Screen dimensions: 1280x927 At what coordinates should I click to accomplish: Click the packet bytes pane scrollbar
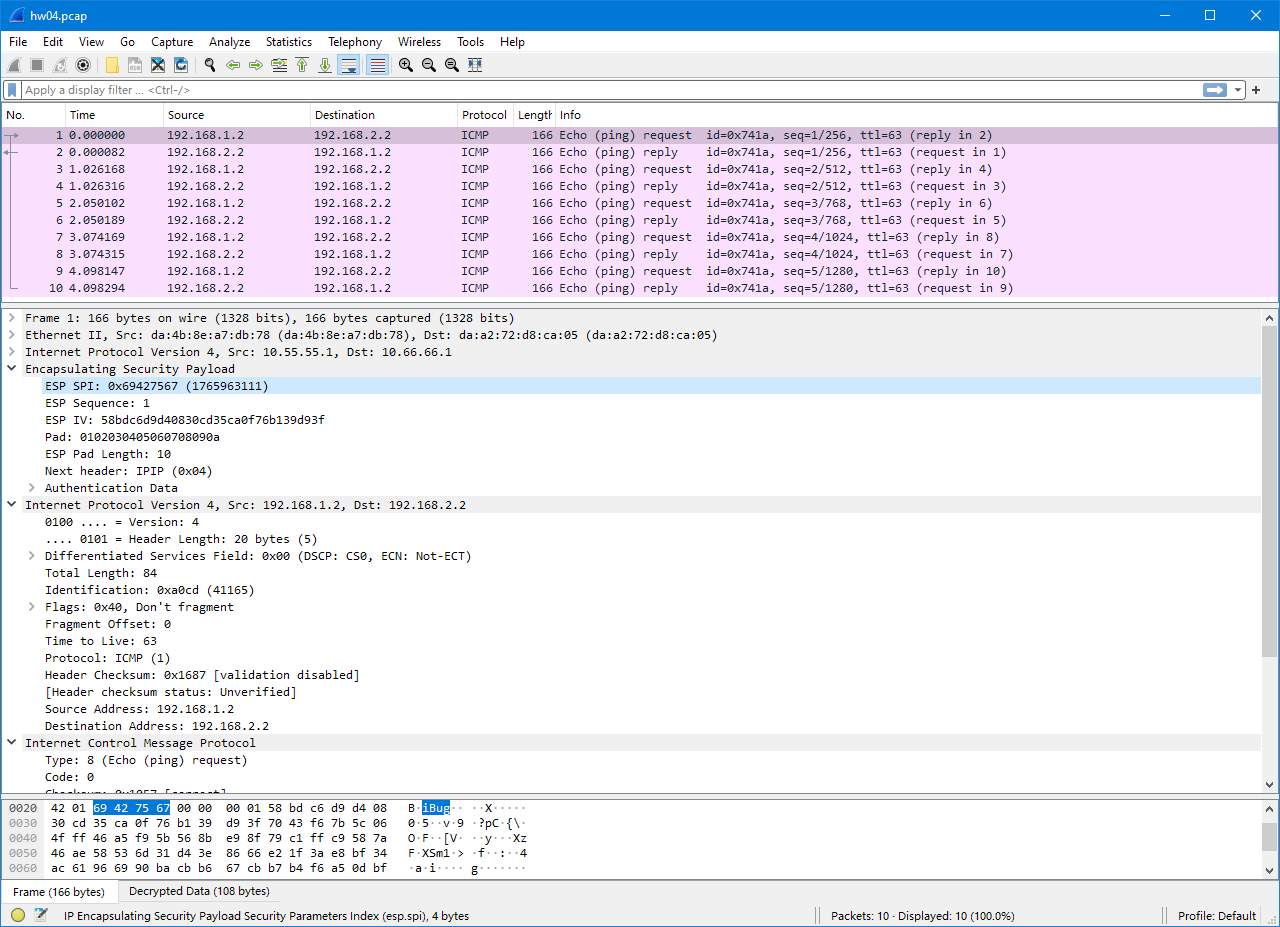1270,838
